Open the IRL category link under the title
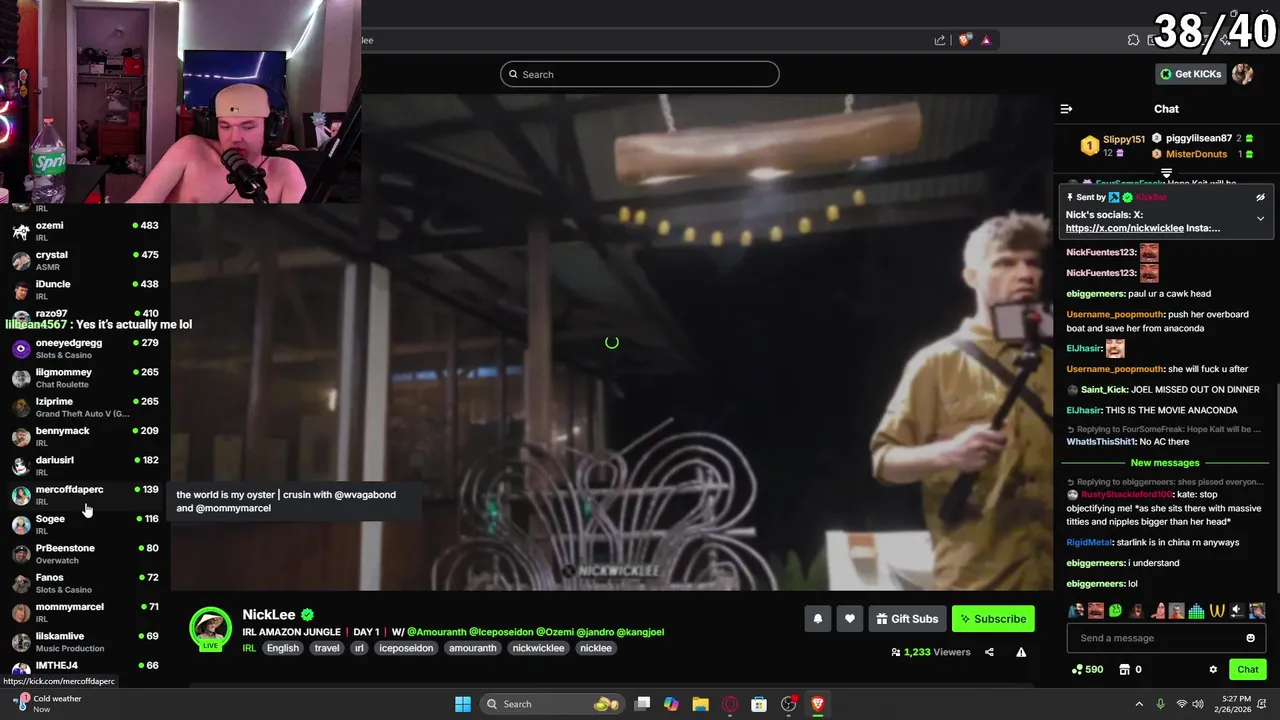Image resolution: width=1280 pixels, height=720 pixels. [x=248, y=648]
